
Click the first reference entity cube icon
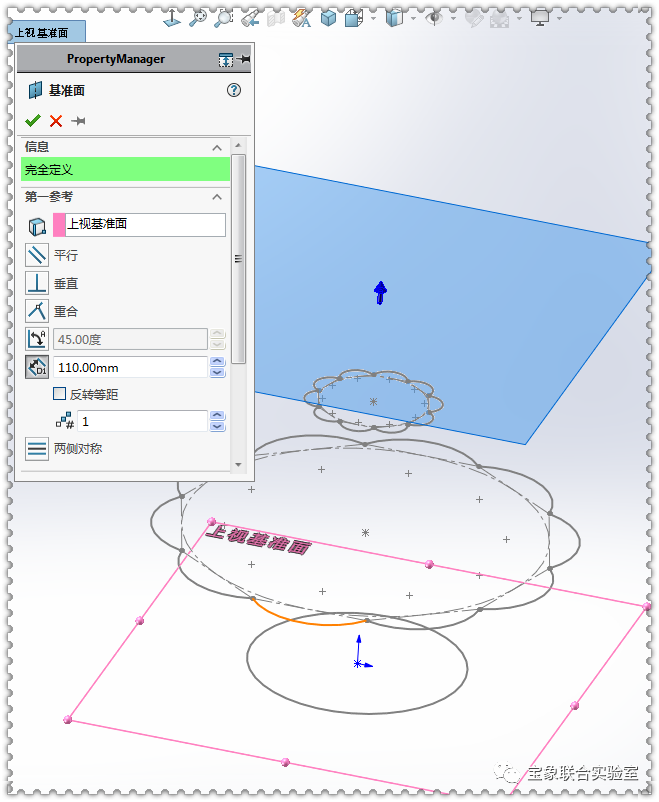[37, 226]
